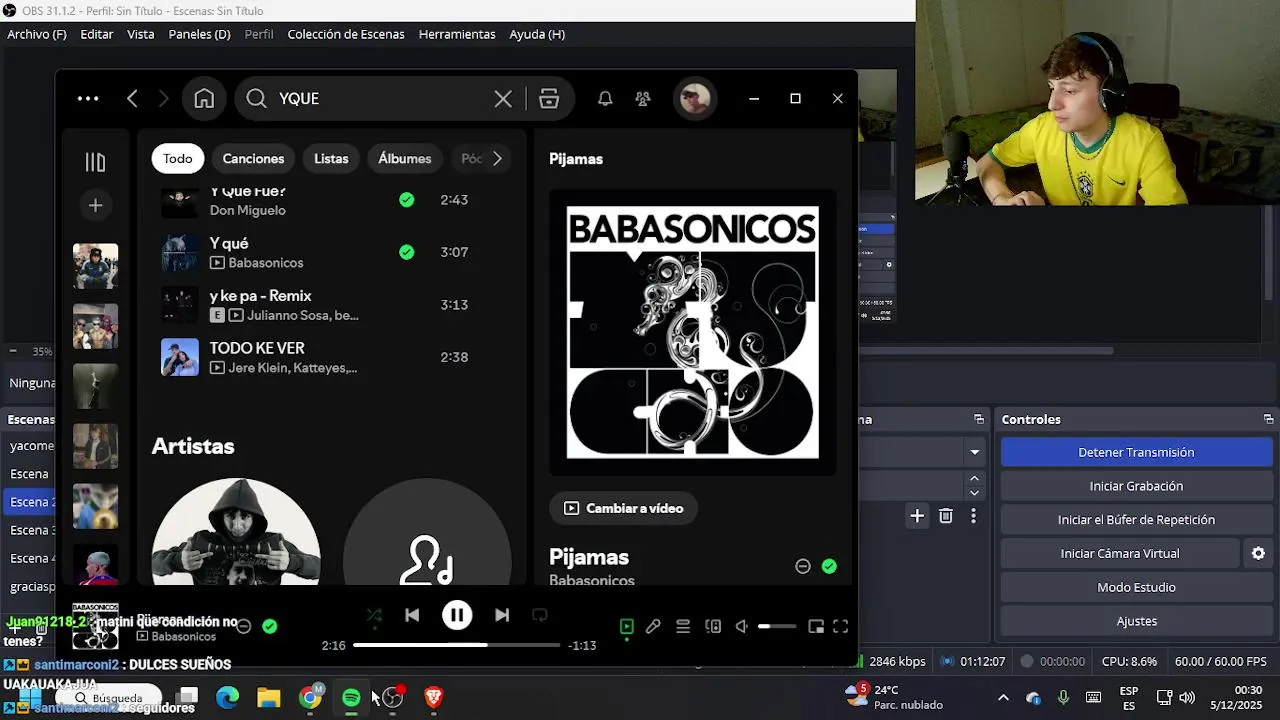Open Spotify's three-dots main menu
The width and height of the screenshot is (1280, 720).
click(88, 98)
